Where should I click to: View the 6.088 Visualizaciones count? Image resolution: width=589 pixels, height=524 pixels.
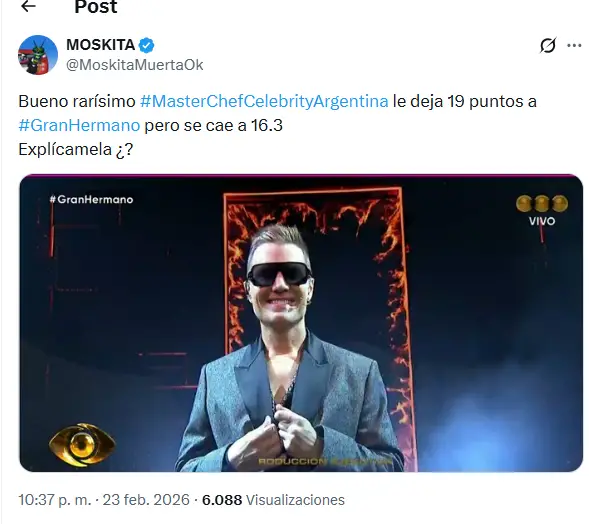coord(273,500)
